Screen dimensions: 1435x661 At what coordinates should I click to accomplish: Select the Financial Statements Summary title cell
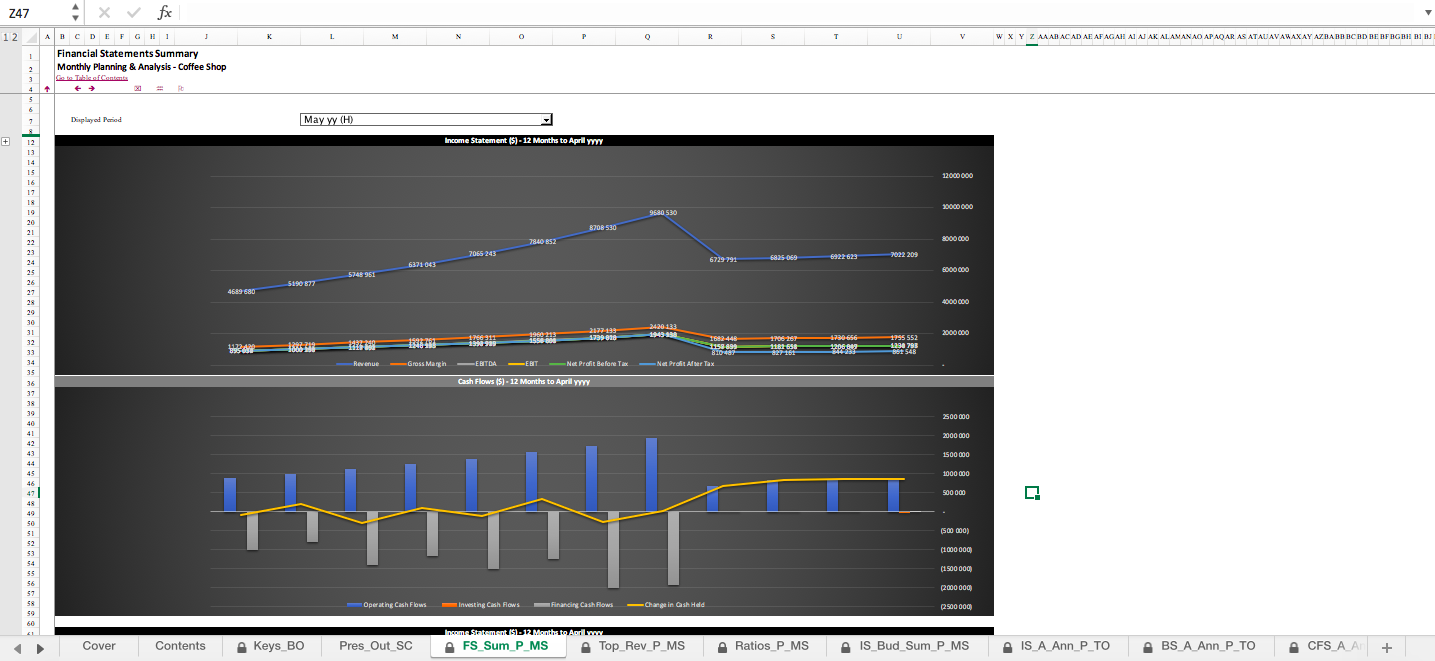pos(127,54)
